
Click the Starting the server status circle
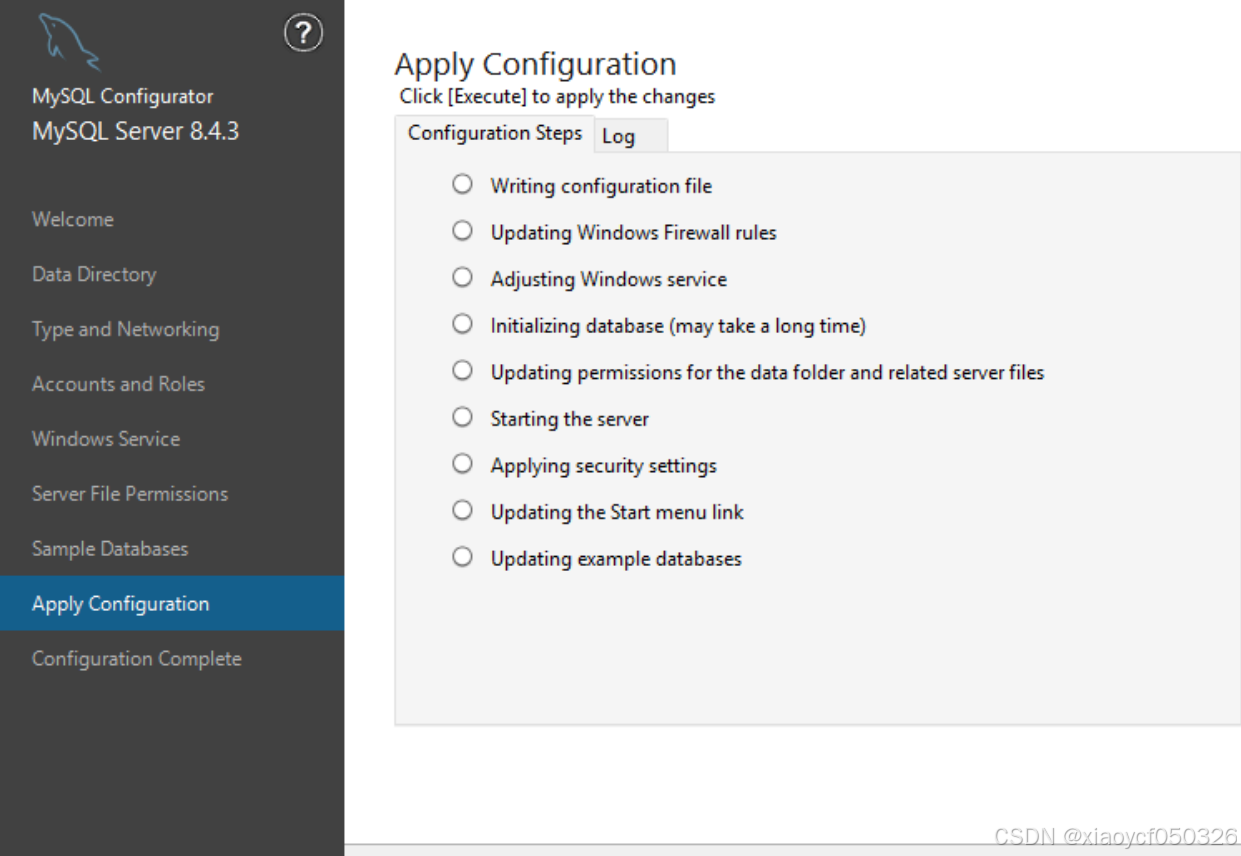(x=462, y=417)
